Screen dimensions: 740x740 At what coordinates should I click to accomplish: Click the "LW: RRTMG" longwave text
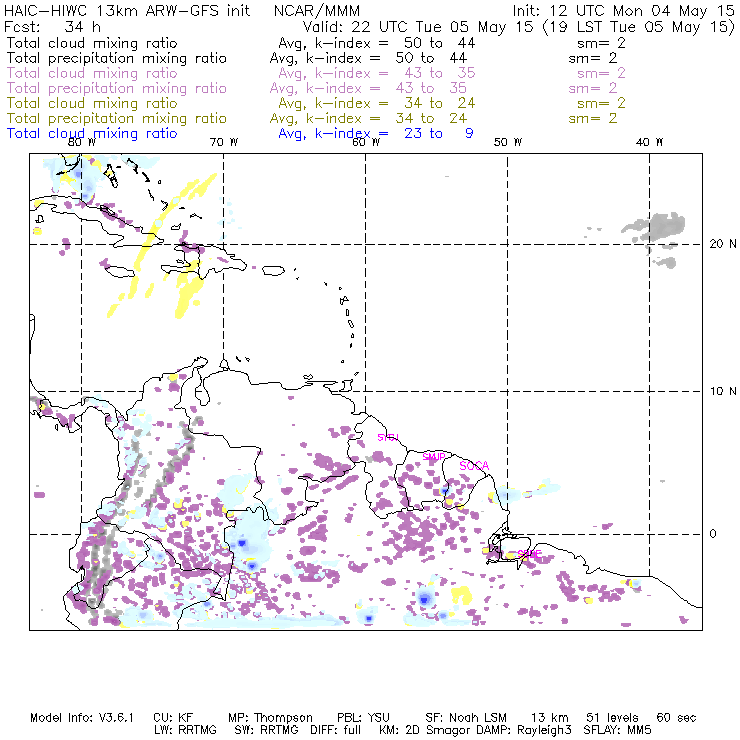coord(185,730)
